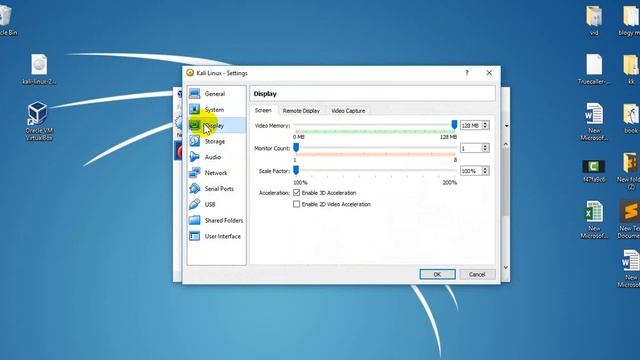The height and width of the screenshot is (360, 640).
Task: Open the USB settings plug icon
Action: (194, 204)
